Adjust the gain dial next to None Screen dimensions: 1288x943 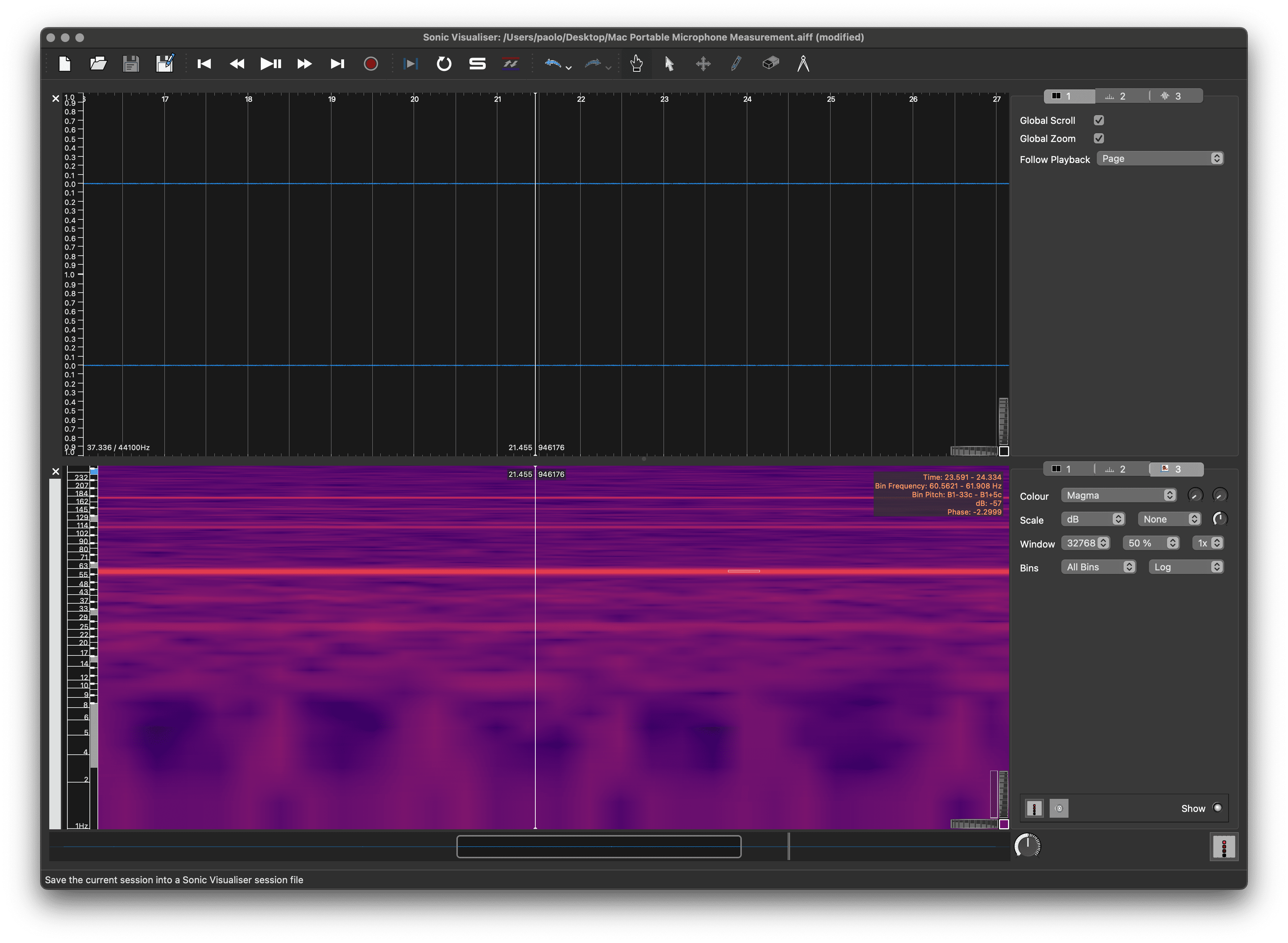point(1220,519)
